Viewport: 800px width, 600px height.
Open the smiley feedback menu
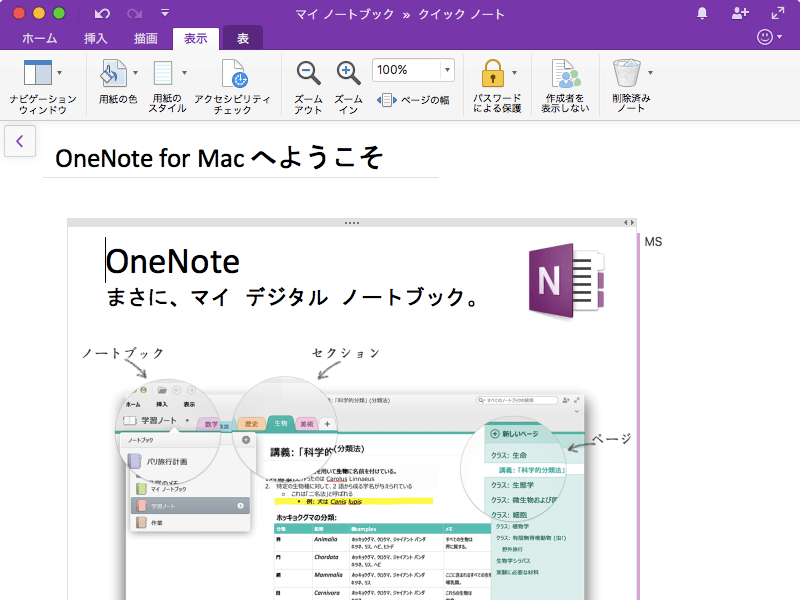pyautogui.click(x=769, y=37)
